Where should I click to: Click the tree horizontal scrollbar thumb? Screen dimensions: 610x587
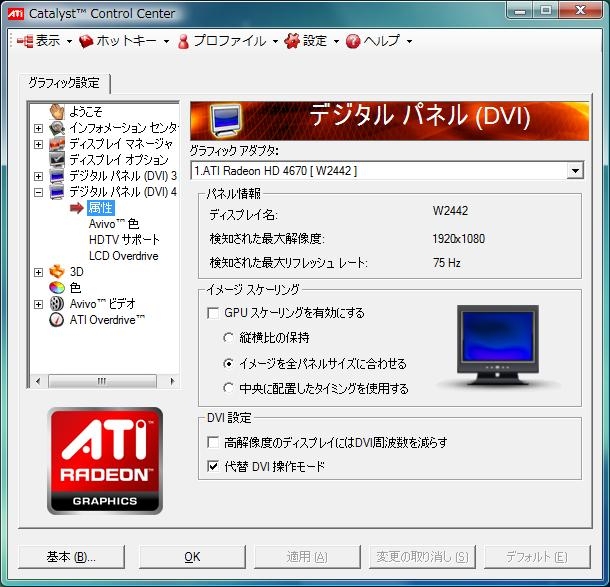(102, 381)
